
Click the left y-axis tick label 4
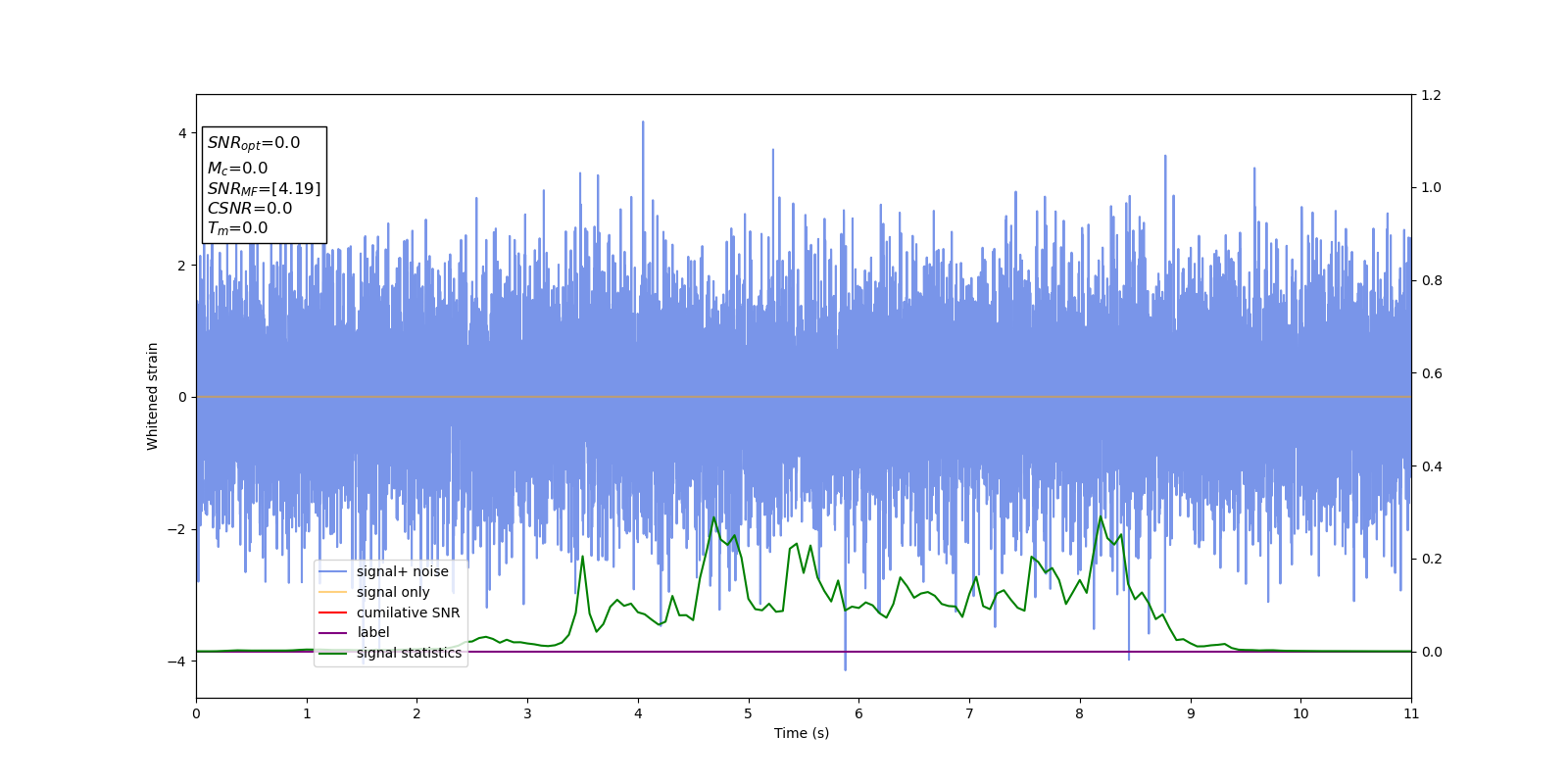click(x=182, y=133)
